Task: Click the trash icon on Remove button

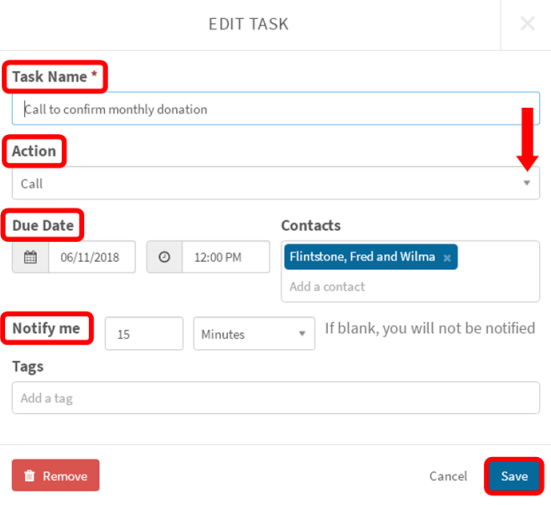Action: 30,476
